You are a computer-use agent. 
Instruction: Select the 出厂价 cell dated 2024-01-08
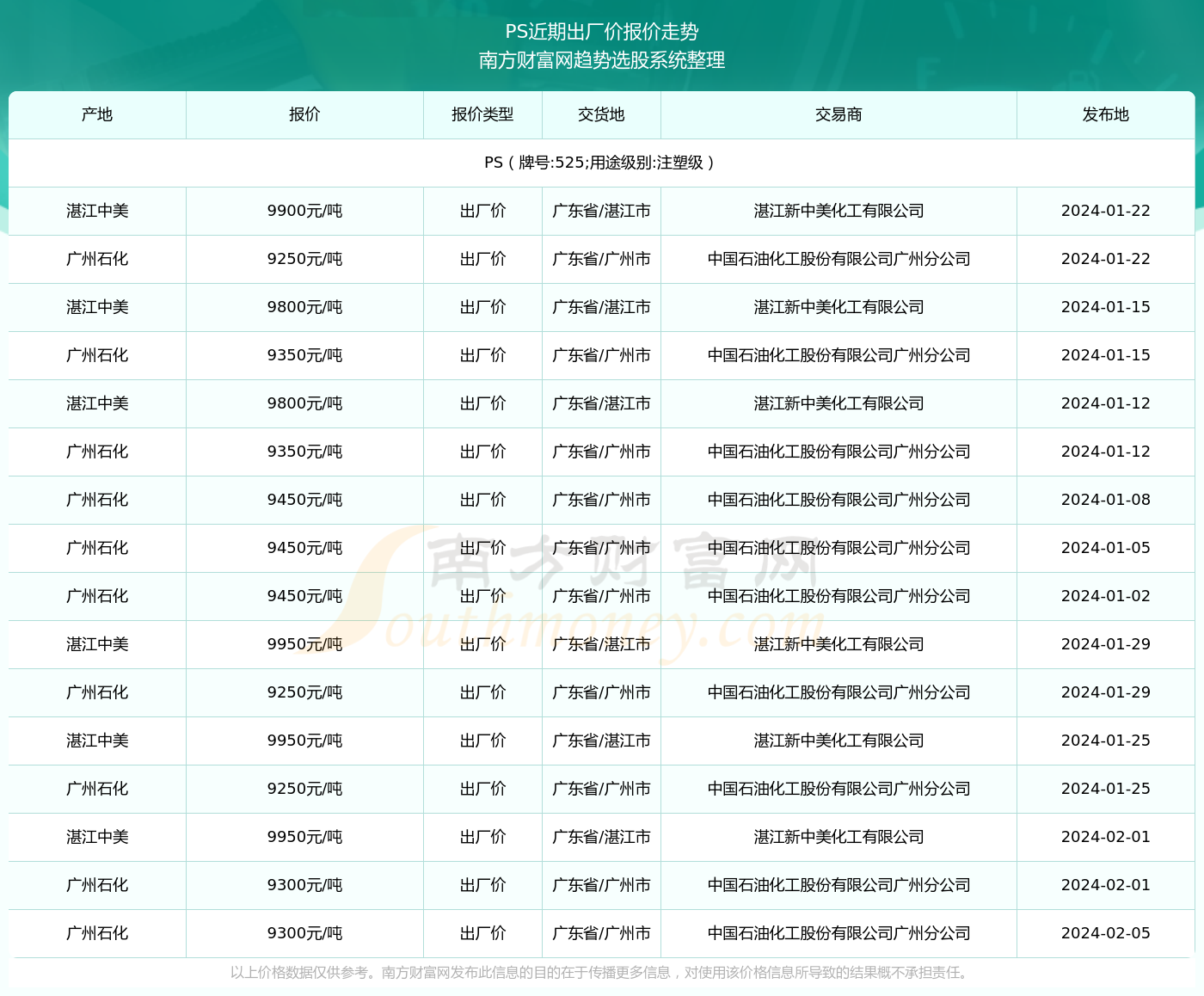482,500
